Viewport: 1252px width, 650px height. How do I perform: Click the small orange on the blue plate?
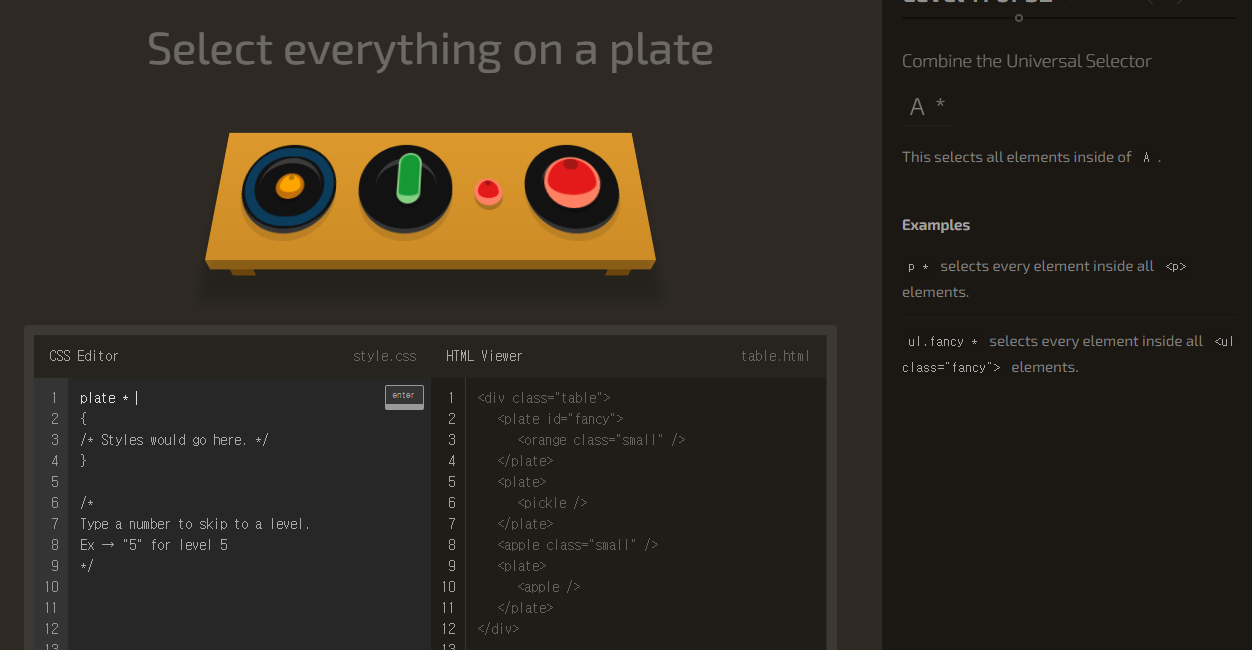[x=289, y=185]
